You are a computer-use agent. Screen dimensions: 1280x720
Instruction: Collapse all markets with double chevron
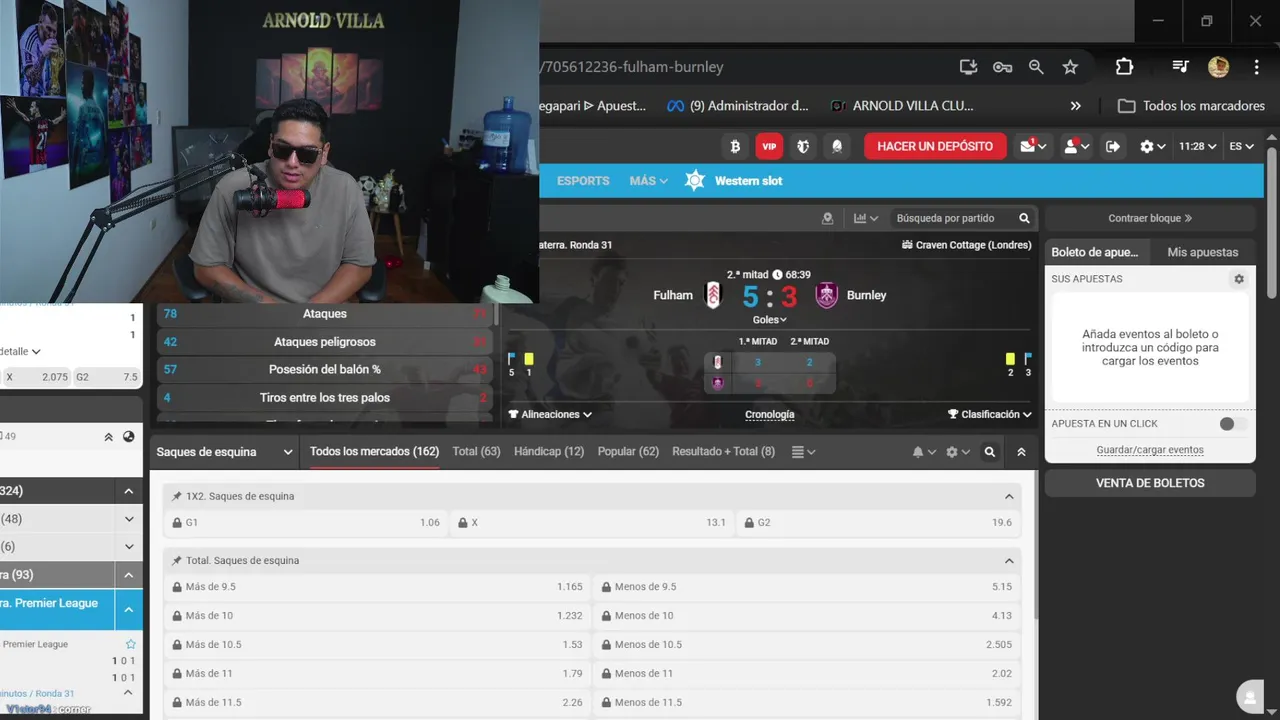[1021, 452]
